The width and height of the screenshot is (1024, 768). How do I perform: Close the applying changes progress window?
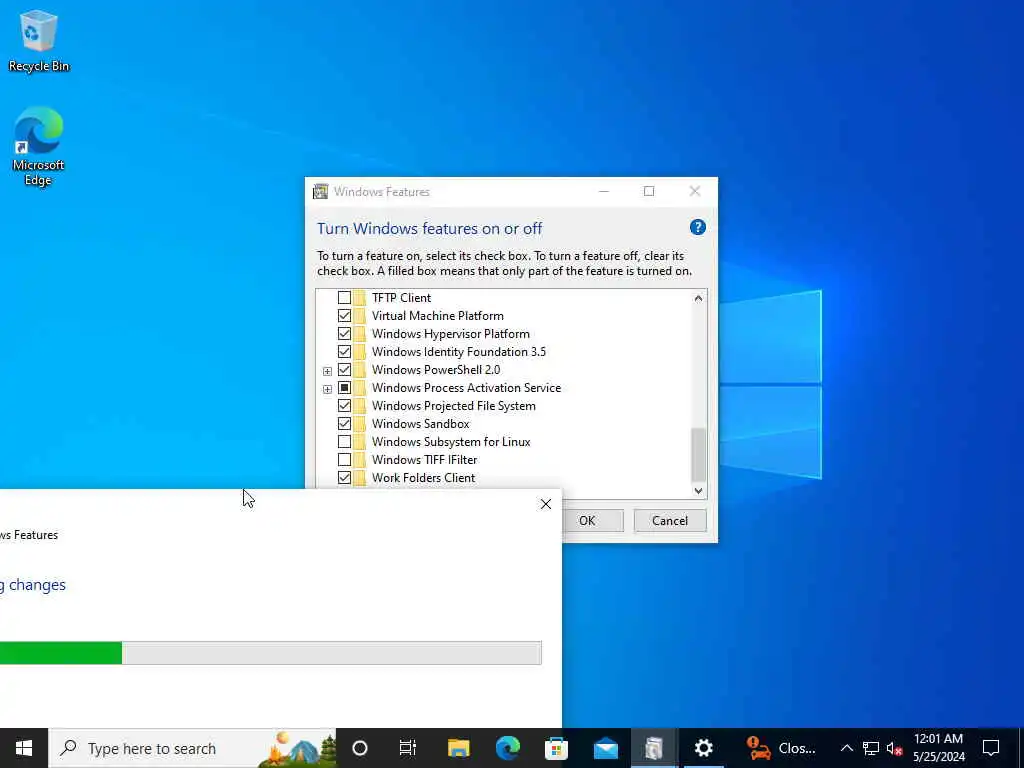[x=546, y=504]
